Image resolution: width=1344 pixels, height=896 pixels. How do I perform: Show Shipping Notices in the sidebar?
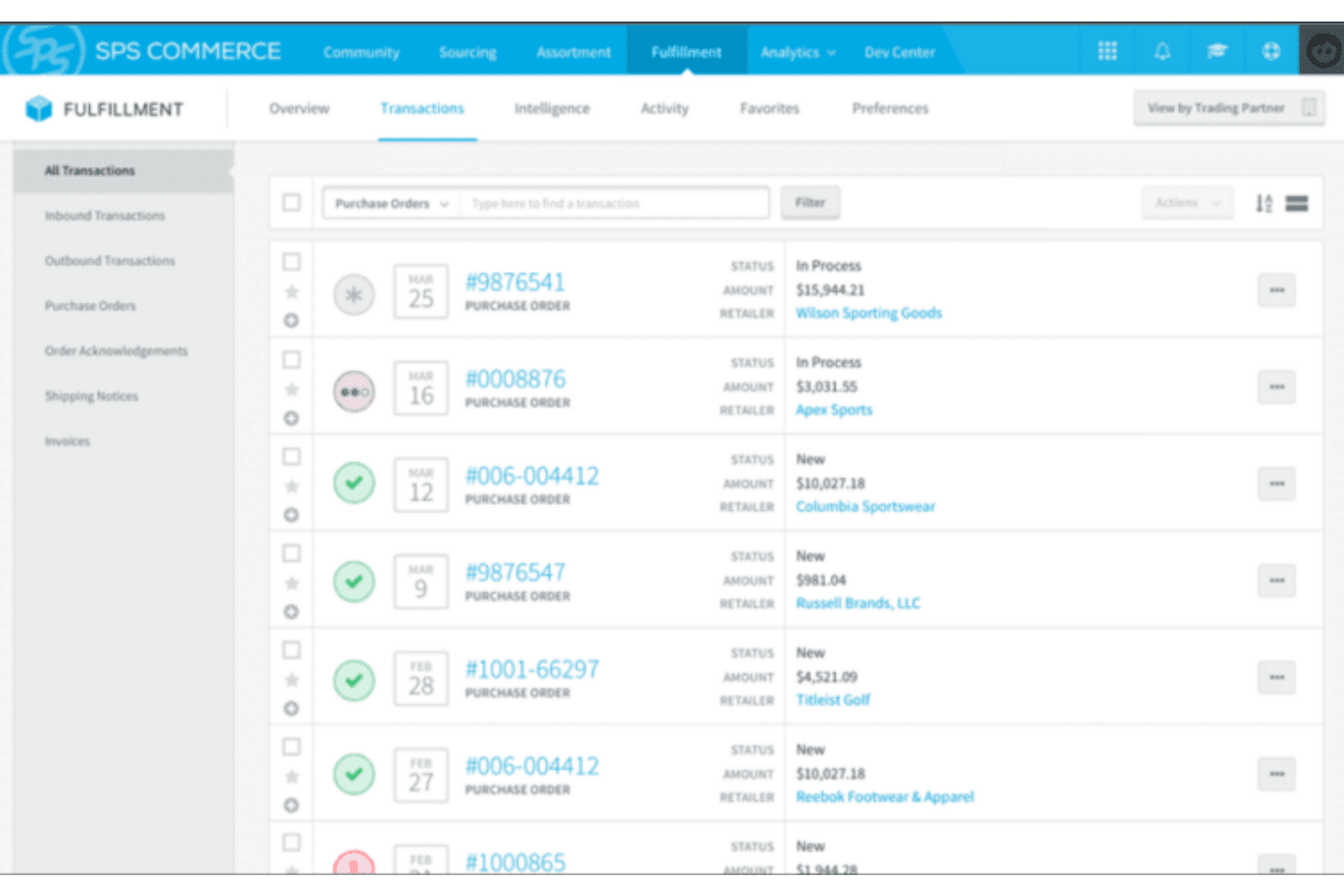tap(92, 397)
